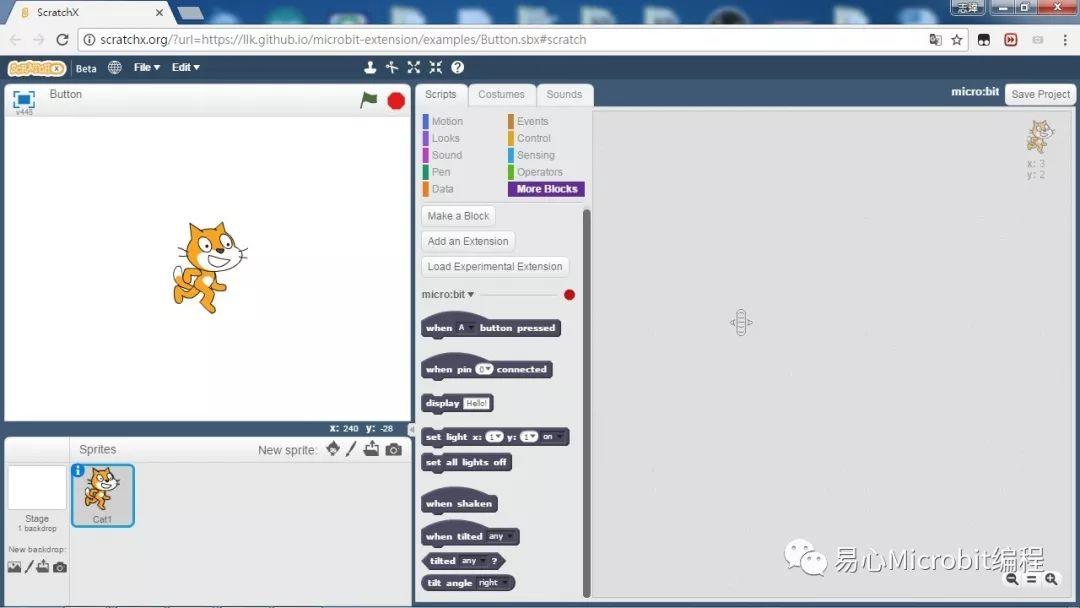Click the green flag to start
1080x608 pixels.
tap(368, 101)
